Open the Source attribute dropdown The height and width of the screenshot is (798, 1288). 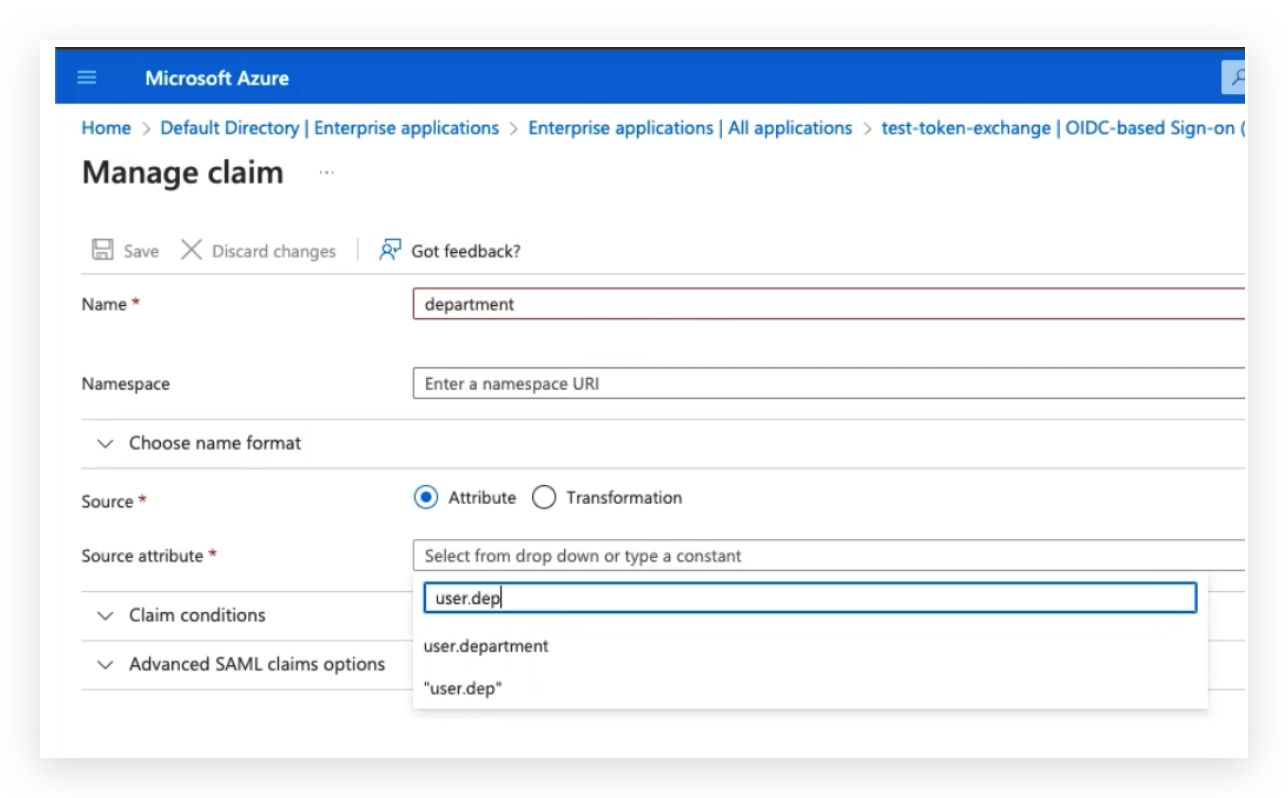click(829, 555)
